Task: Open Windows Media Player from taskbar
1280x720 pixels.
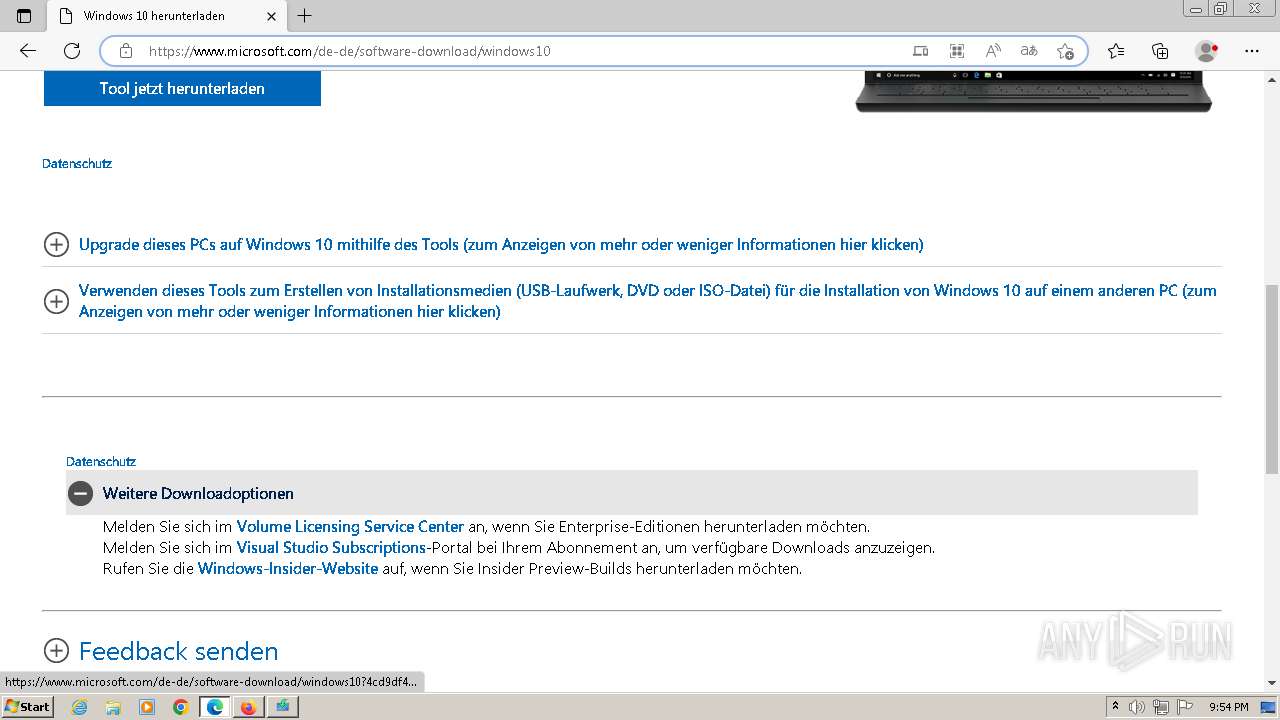Action: click(x=147, y=707)
